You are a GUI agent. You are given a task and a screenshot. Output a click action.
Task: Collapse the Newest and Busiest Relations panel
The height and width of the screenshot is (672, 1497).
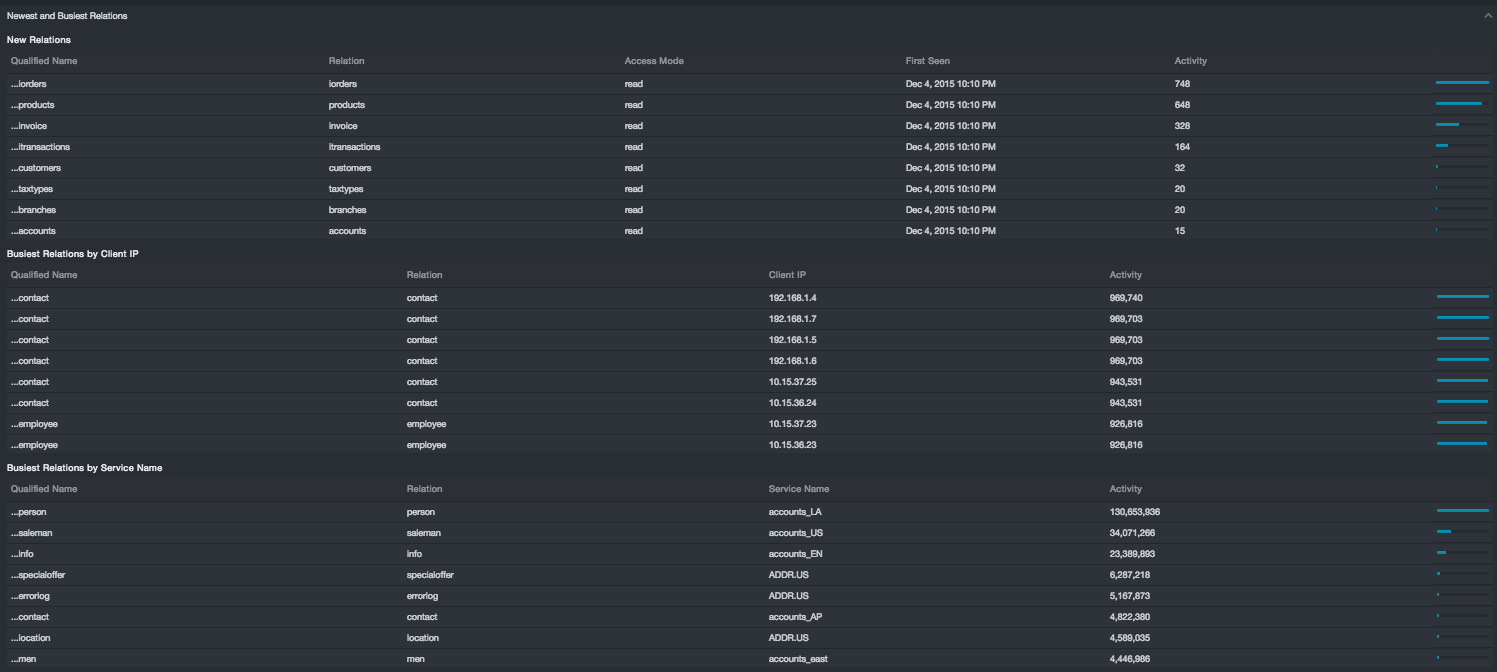1488,16
